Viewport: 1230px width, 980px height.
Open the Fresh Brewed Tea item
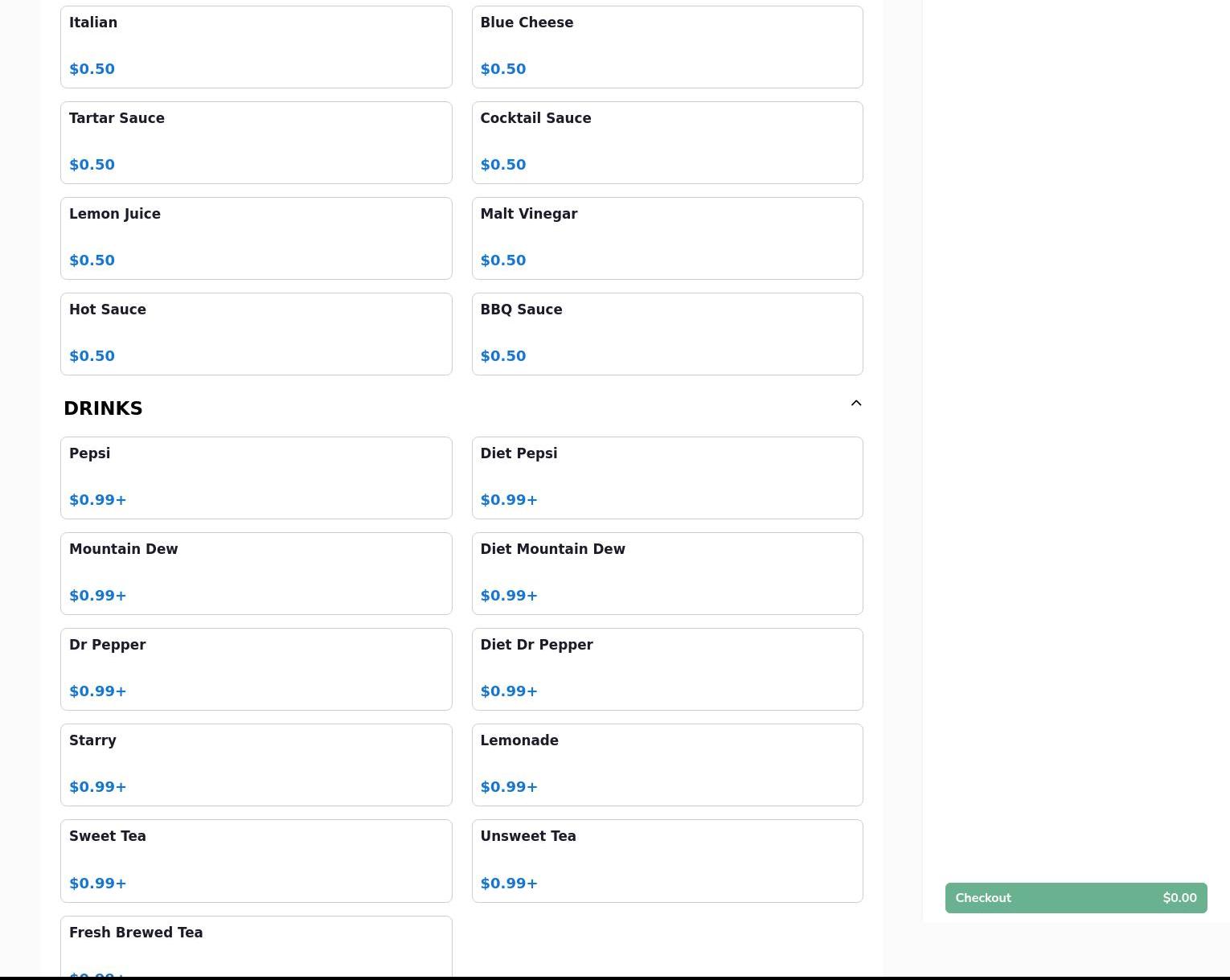click(256, 947)
